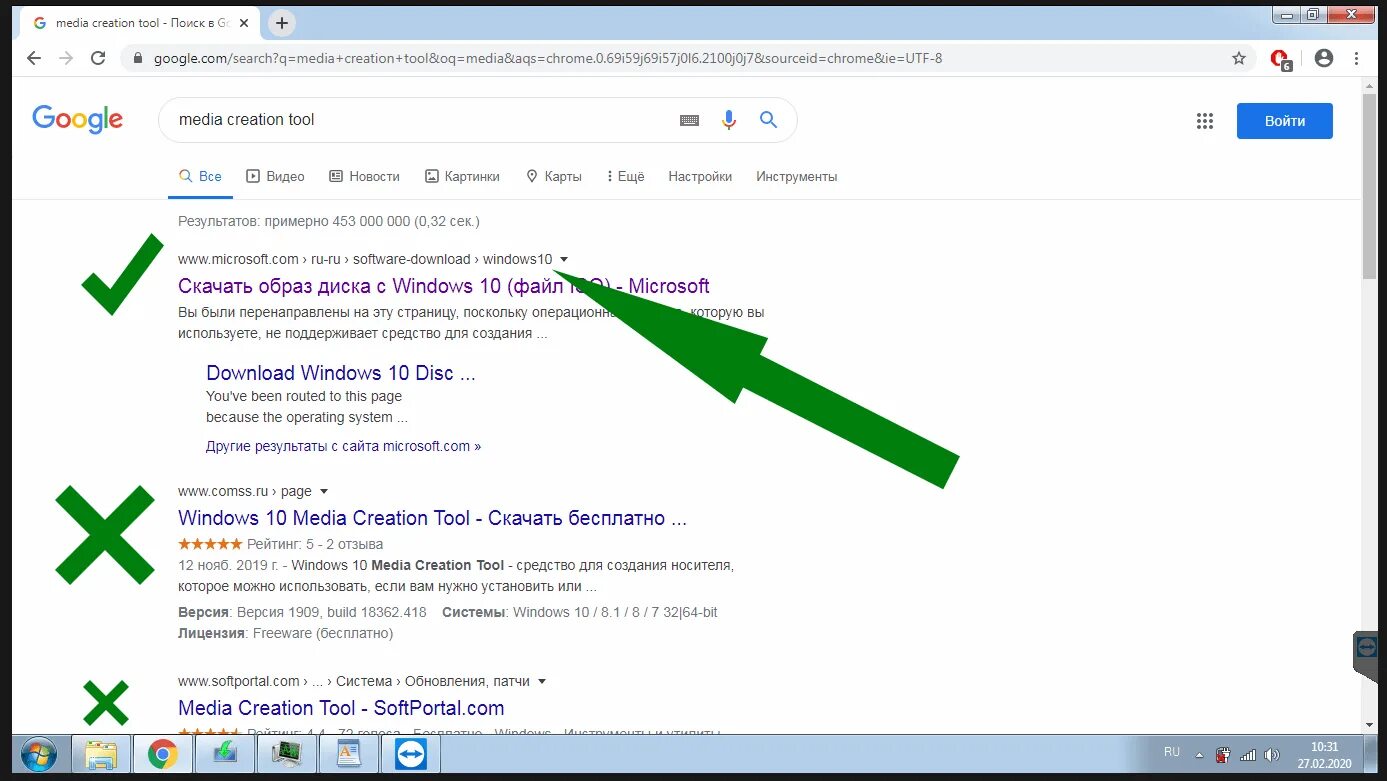Click Chrome icon in the taskbar

(x=162, y=754)
